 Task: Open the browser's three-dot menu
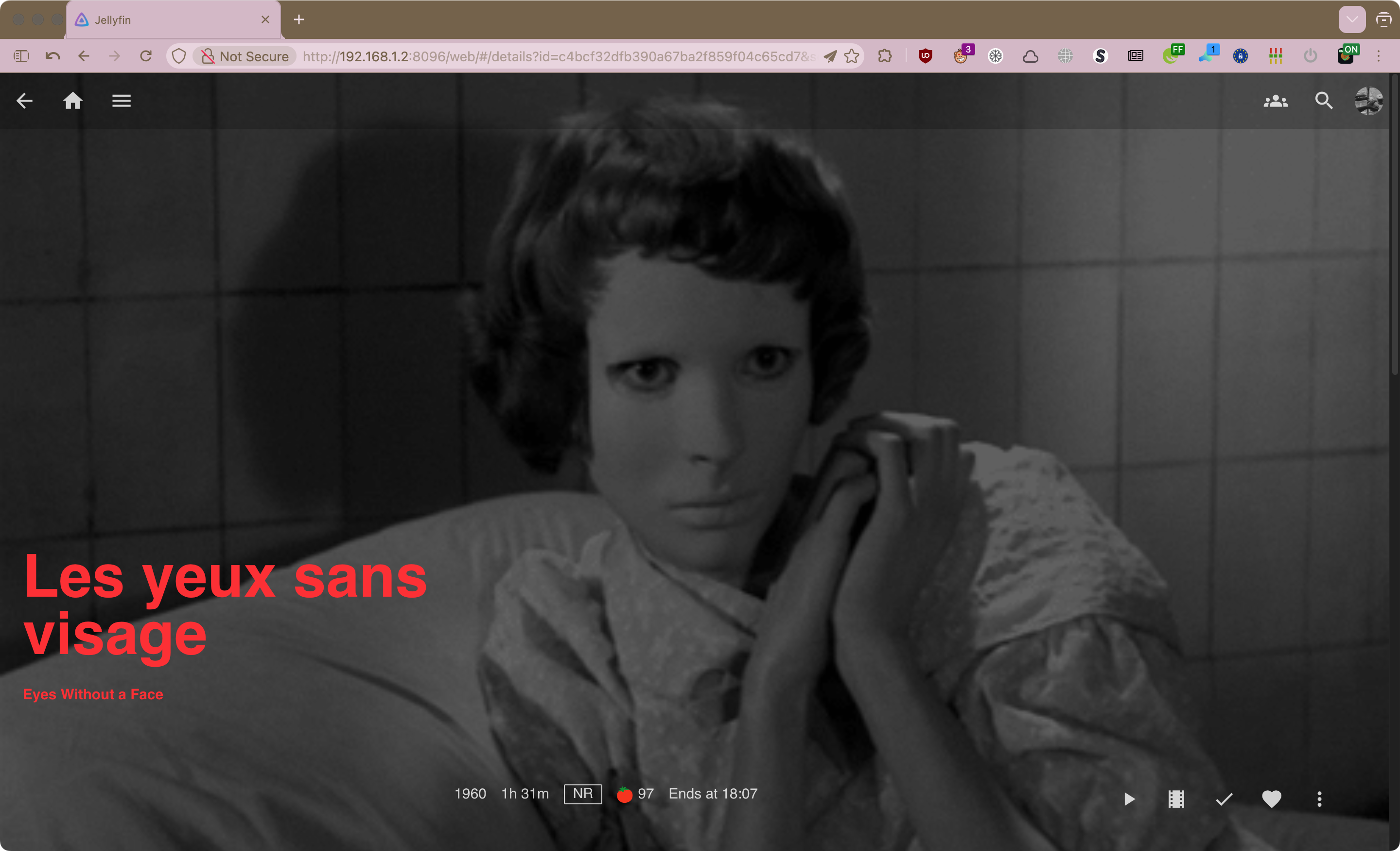(x=1379, y=56)
